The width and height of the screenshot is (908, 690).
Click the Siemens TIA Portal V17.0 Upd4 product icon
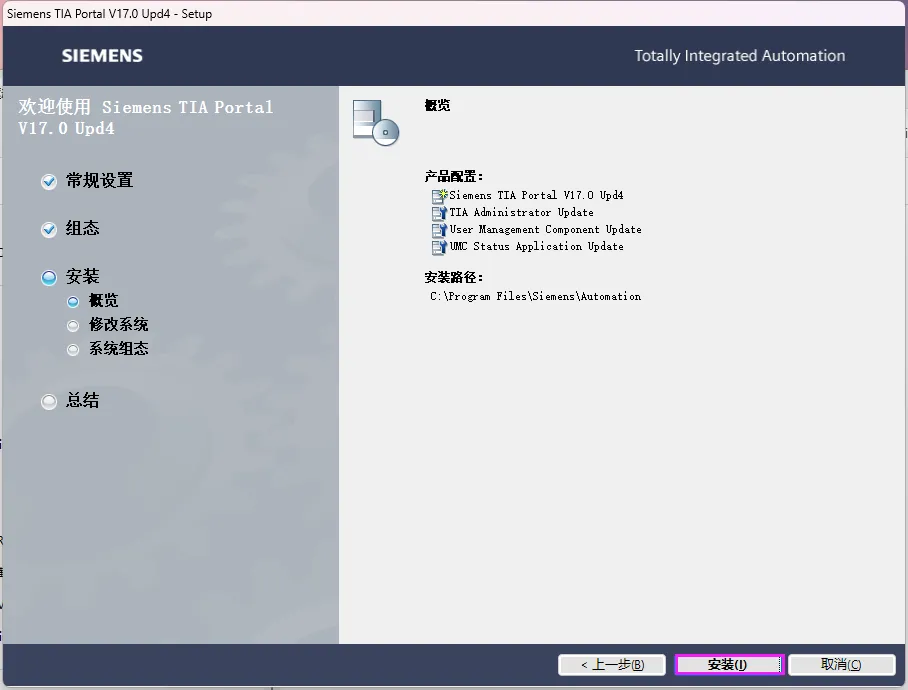[x=440, y=196]
